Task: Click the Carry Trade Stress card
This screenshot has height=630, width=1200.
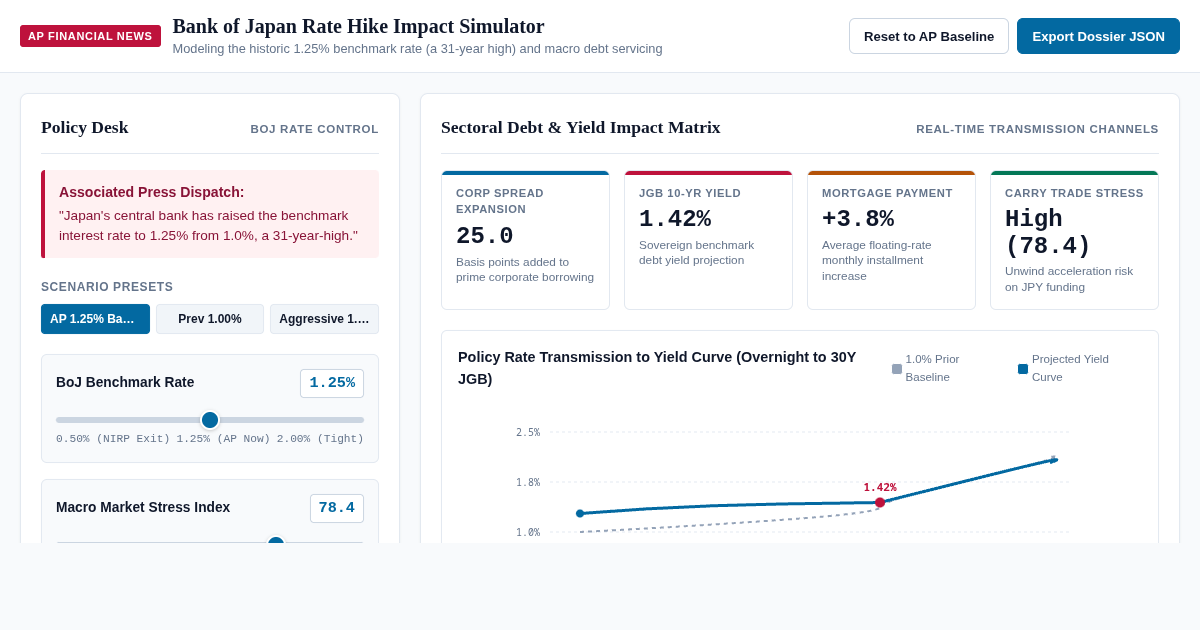Action: coord(1074,240)
